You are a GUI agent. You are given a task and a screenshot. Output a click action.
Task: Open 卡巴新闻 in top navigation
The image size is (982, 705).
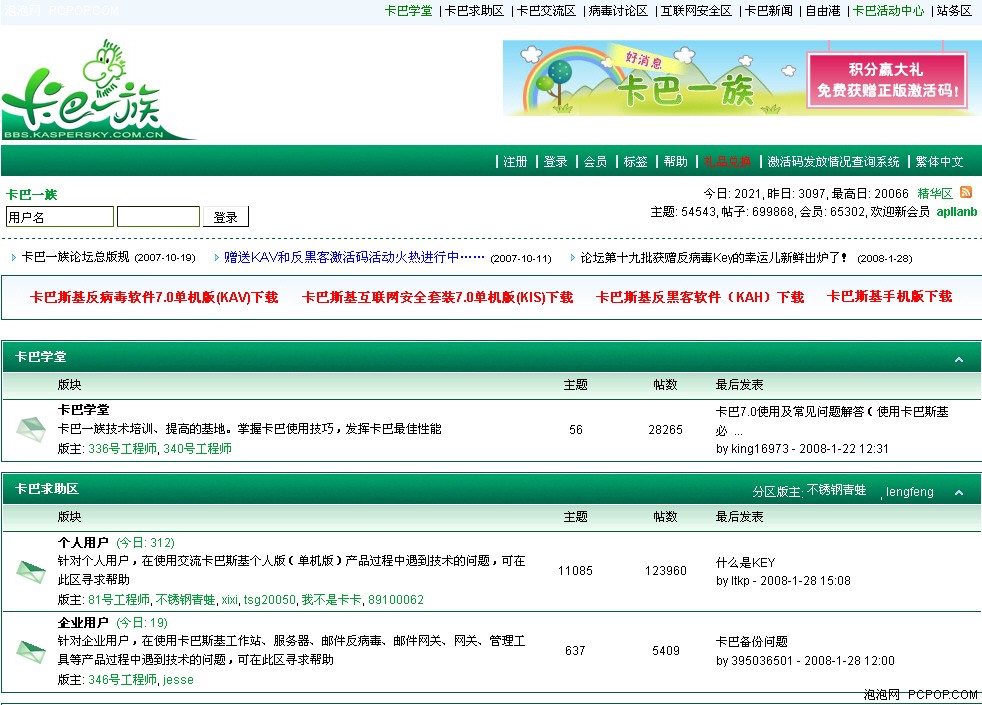pos(768,11)
